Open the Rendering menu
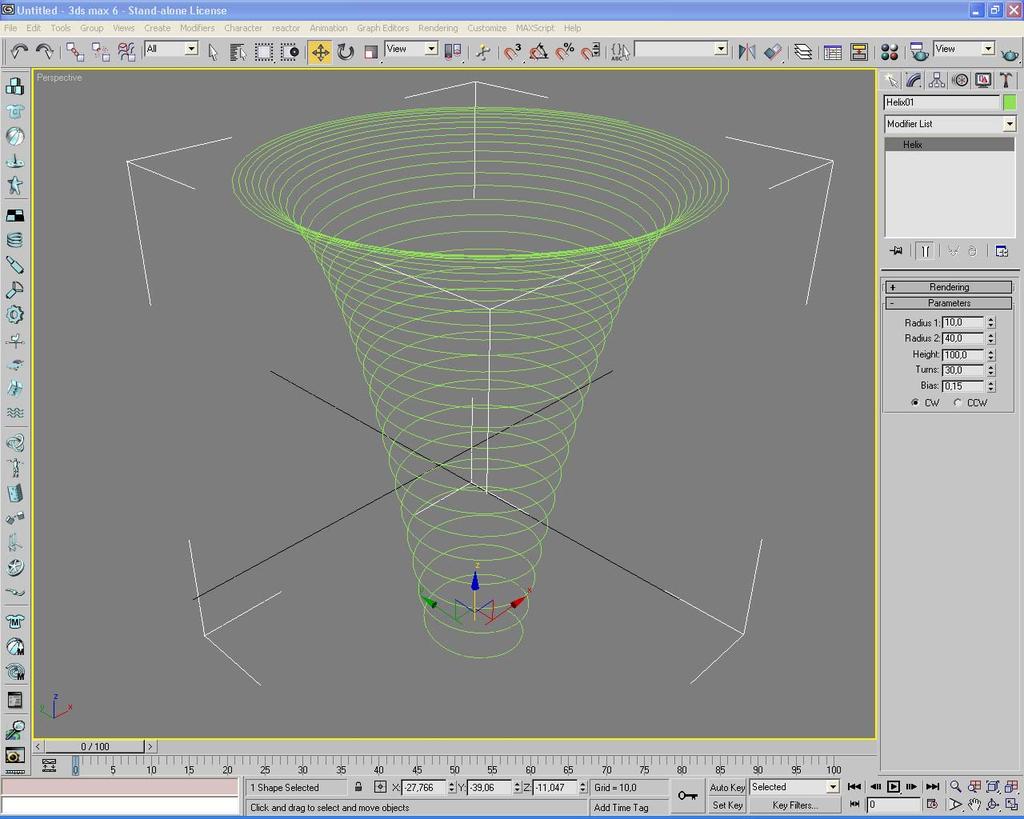The height and width of the screenshot is (819, 1024). [x=438, y=28]
